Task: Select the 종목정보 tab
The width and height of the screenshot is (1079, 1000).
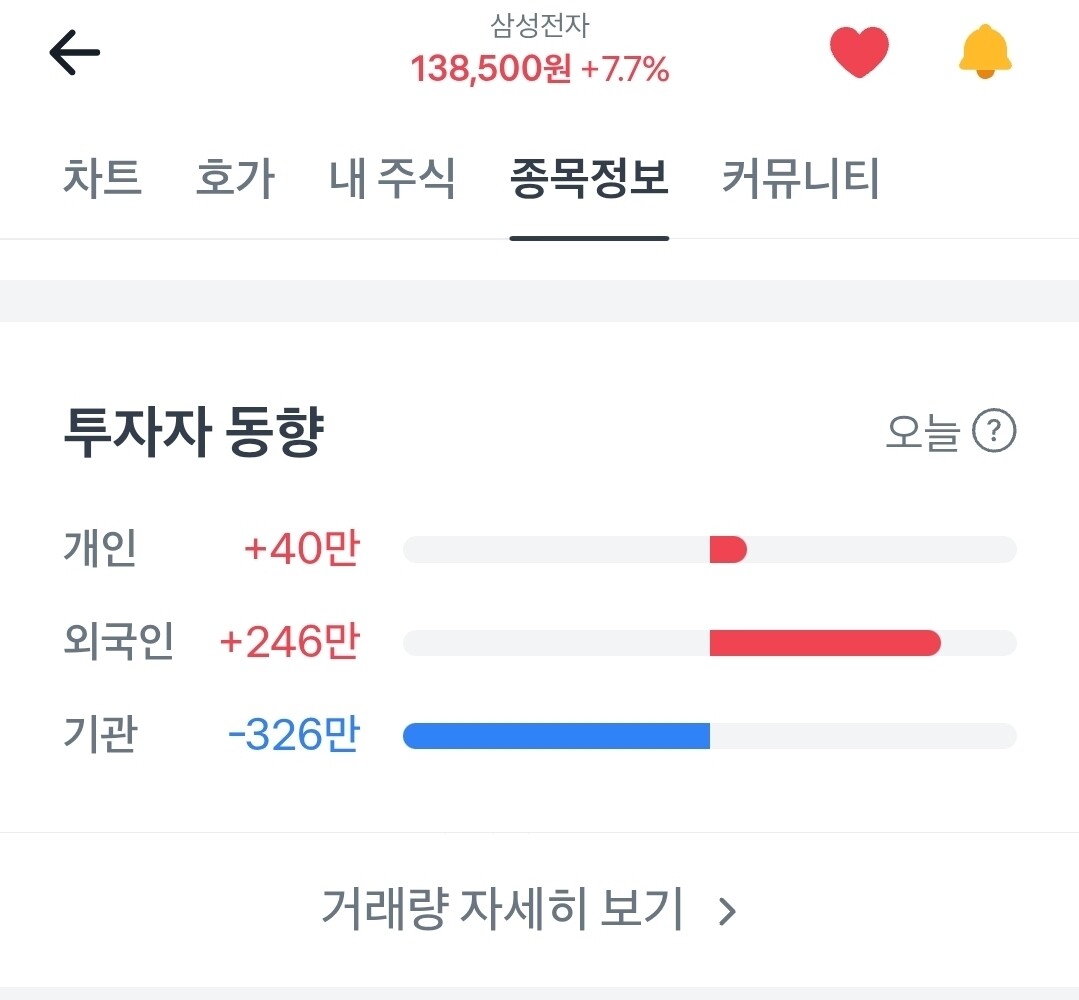Action: point(589,178)
